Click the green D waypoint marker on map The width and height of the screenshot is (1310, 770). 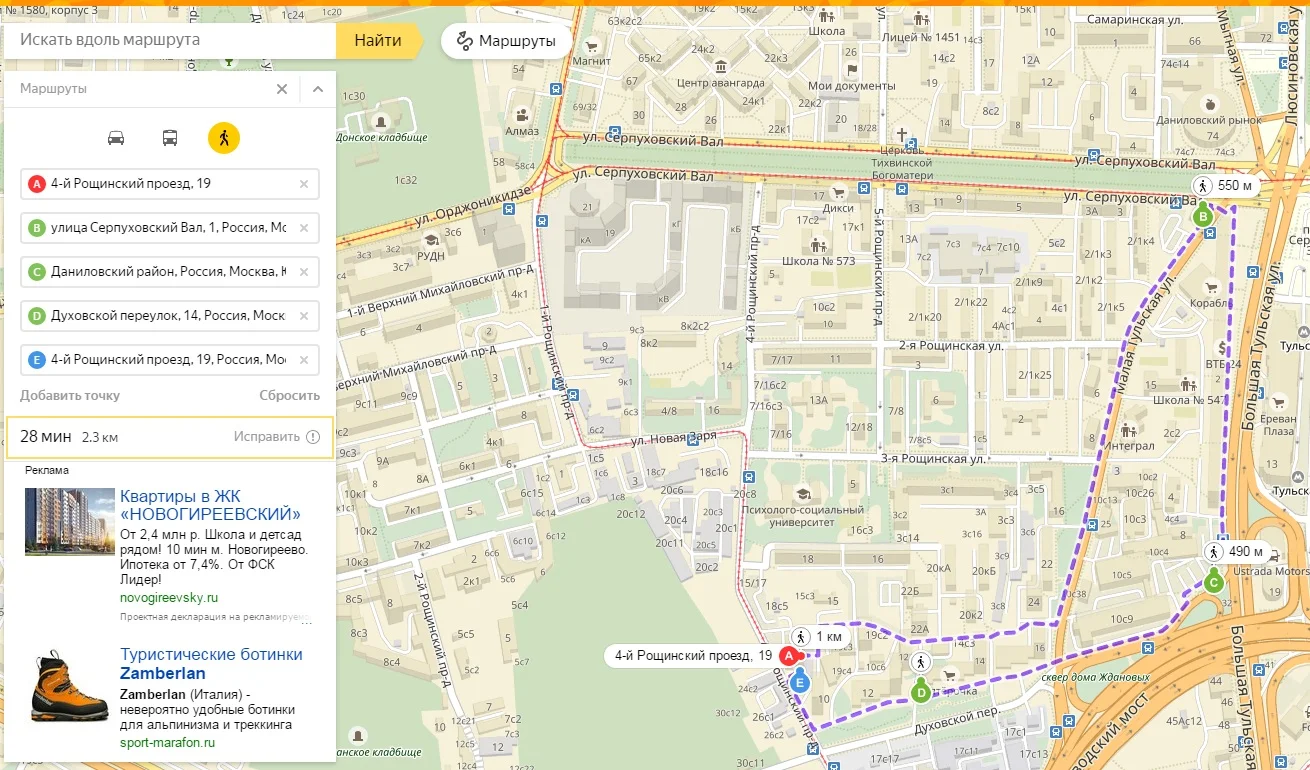921,692
